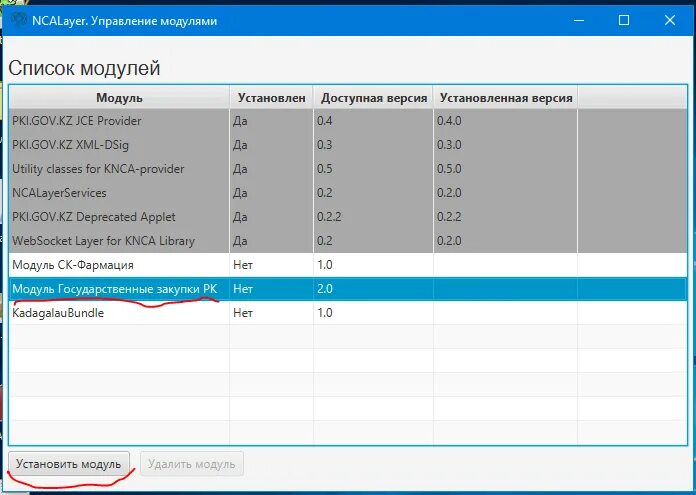Click the Установить модуль button
Viewport: 696px width, 495px height.
coord(69,464)
